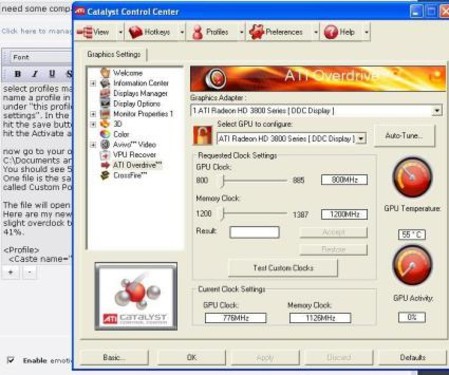Screen dimensions: 449x375
Task: Click the Welcome hand icon
Action: [x=105, y=73]
